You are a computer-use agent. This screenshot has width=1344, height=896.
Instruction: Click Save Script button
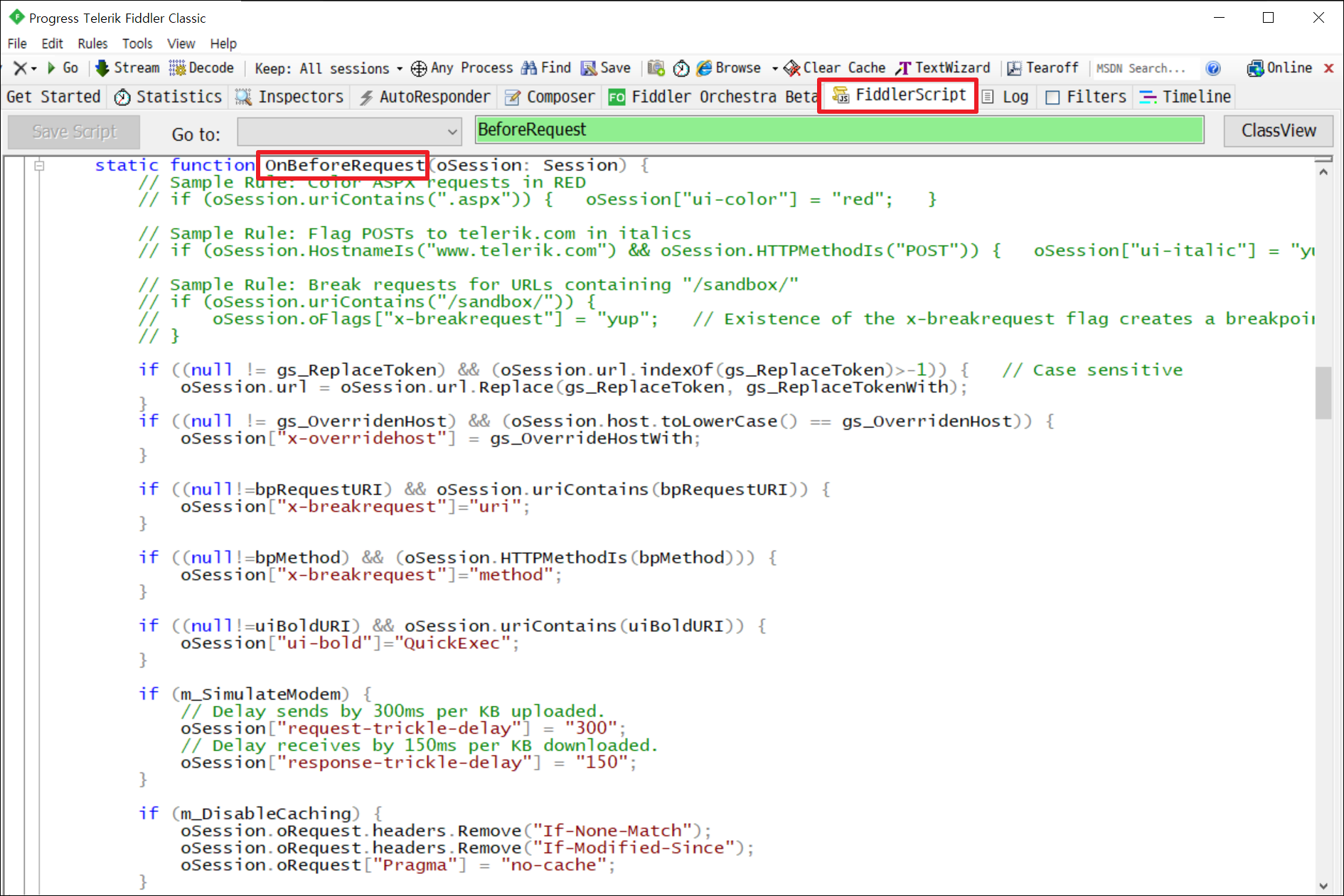[x=74, y=132]
